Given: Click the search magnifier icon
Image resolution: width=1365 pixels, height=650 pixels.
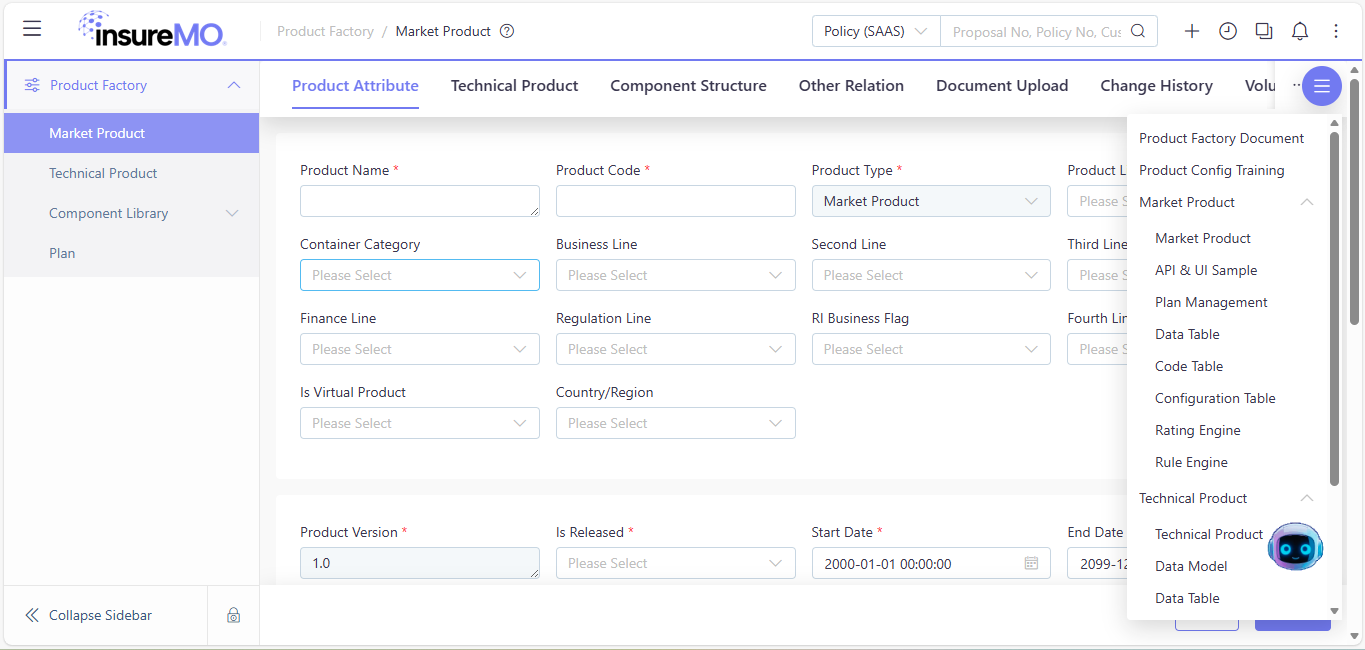Looking at the screenshot, I should click(1138, 31).
